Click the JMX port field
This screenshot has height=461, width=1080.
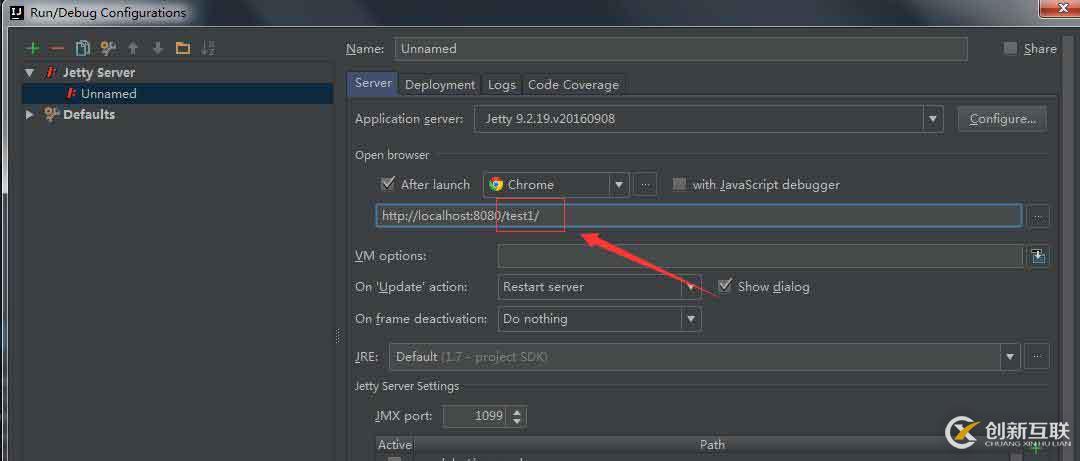[475, 416]
